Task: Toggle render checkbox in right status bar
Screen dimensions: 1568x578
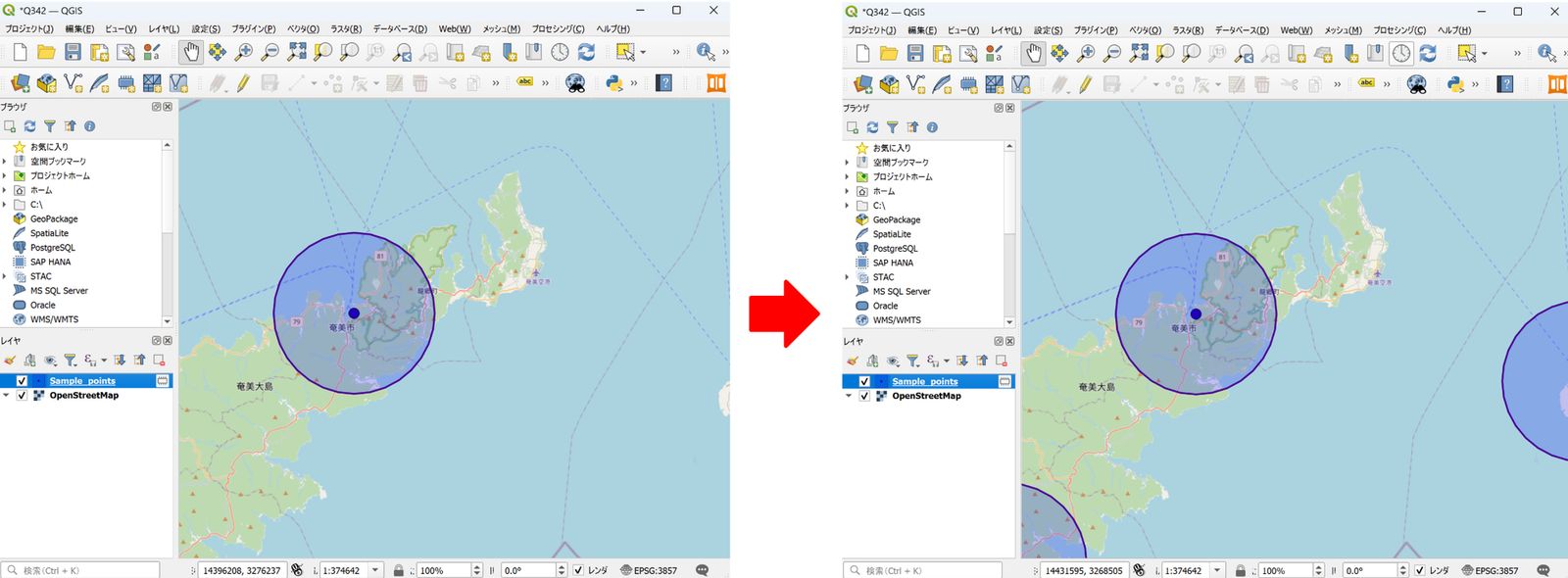Action: (x=1420, y=570)
